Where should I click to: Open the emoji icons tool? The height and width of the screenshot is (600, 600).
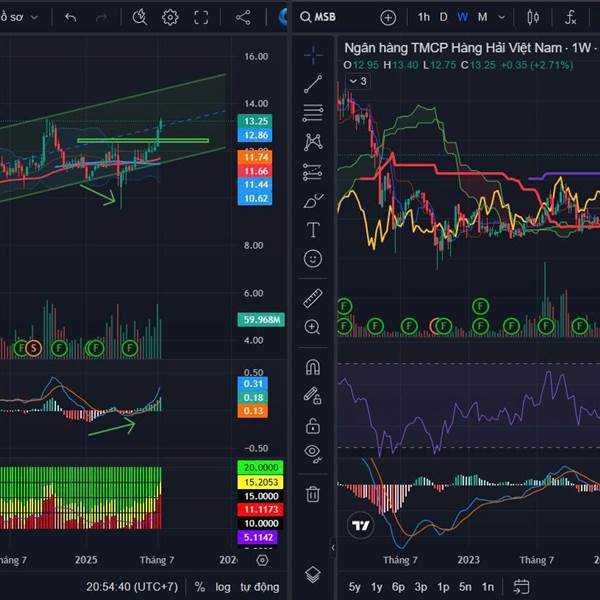[313, 259]
